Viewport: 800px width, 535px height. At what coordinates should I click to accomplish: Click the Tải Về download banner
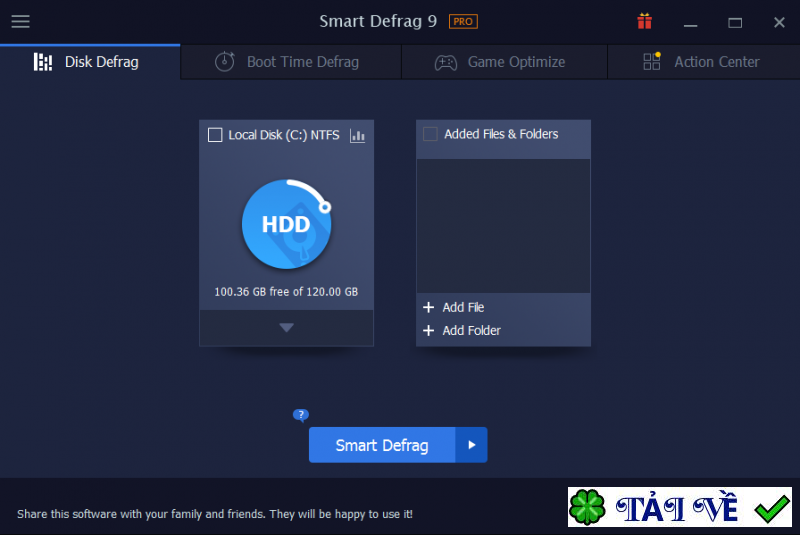(x=680, y=507)
